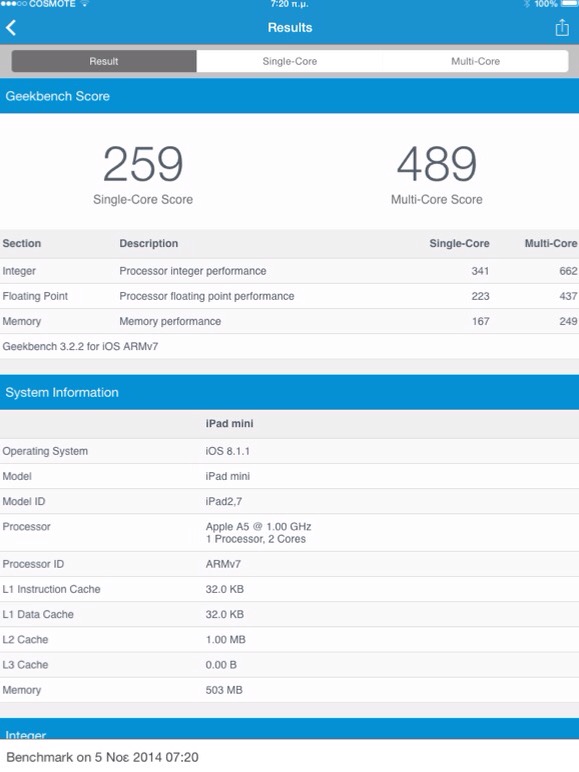The image size is (579, 772).
Task: Select the Processor Apple A5 row
Action: (x=290, y=533)
